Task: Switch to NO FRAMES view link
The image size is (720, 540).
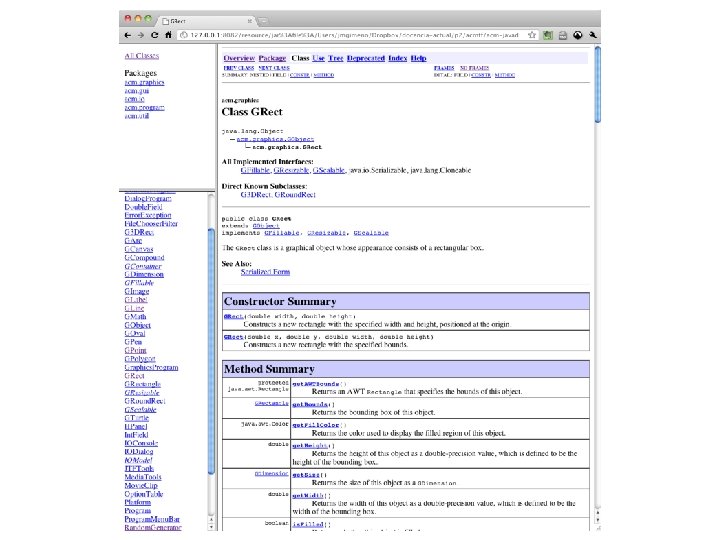Action: click(x=474, y=68)
